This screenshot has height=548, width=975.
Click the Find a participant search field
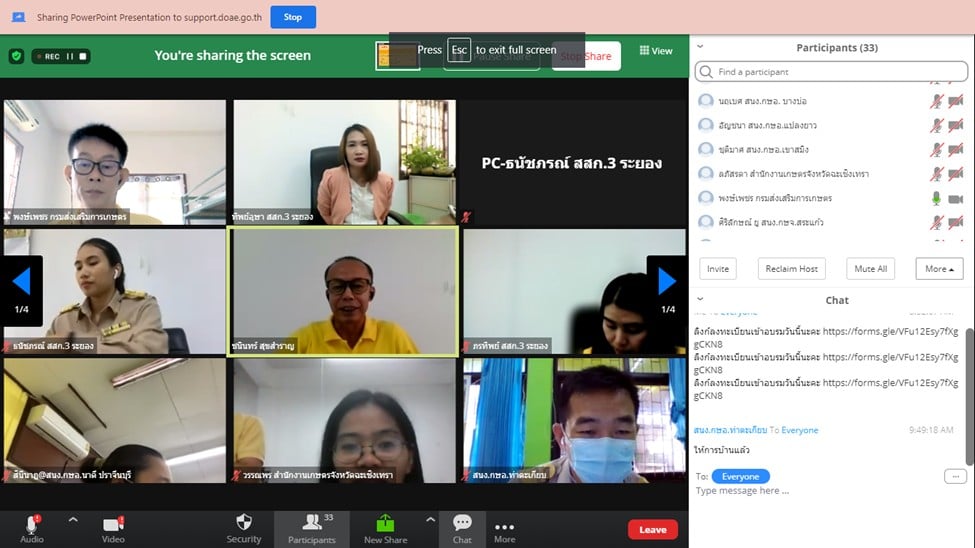pos(830,72)
